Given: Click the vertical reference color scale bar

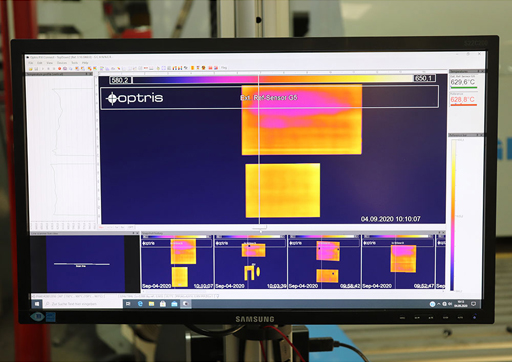Looking at the screenshot, I should click(x=453, y=215).
